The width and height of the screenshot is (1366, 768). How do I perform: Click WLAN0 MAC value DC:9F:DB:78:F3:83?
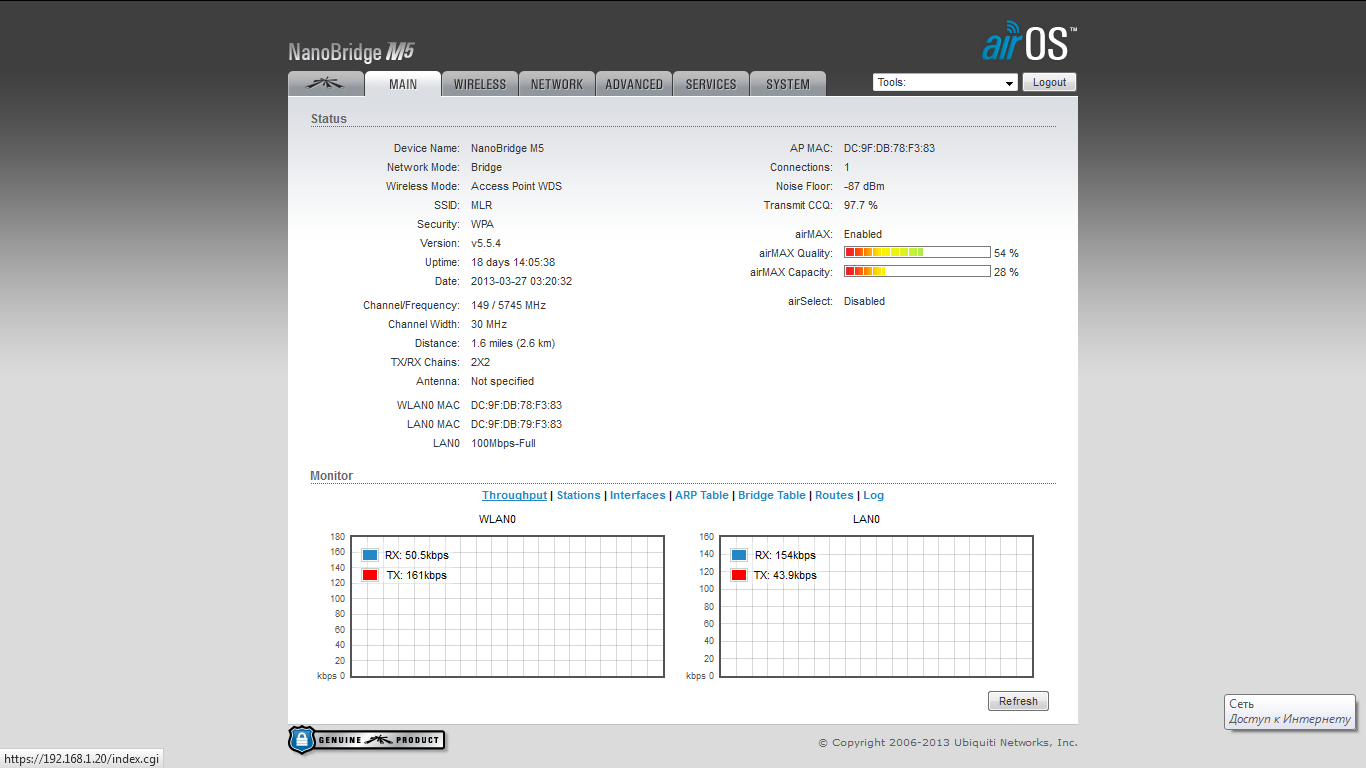517,405
